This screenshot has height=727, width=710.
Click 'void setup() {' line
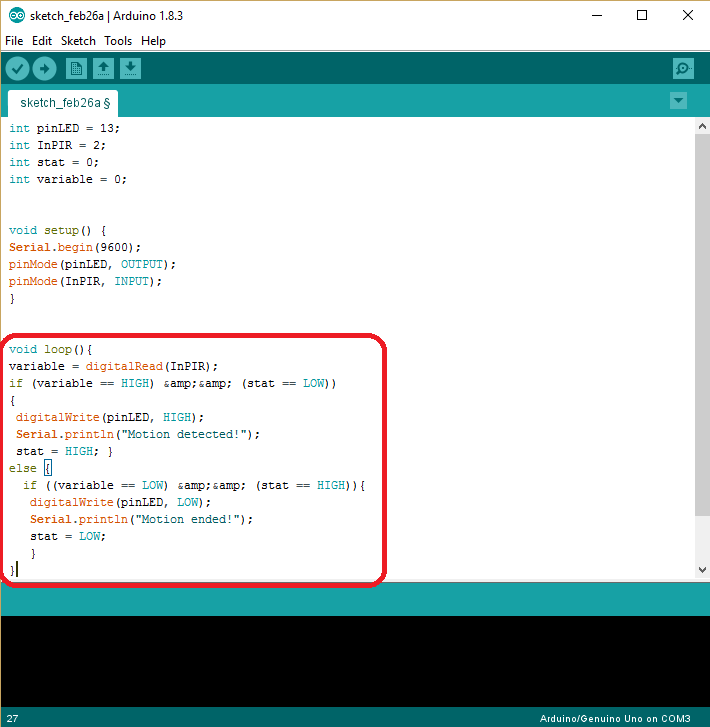[x=58, y=230]
